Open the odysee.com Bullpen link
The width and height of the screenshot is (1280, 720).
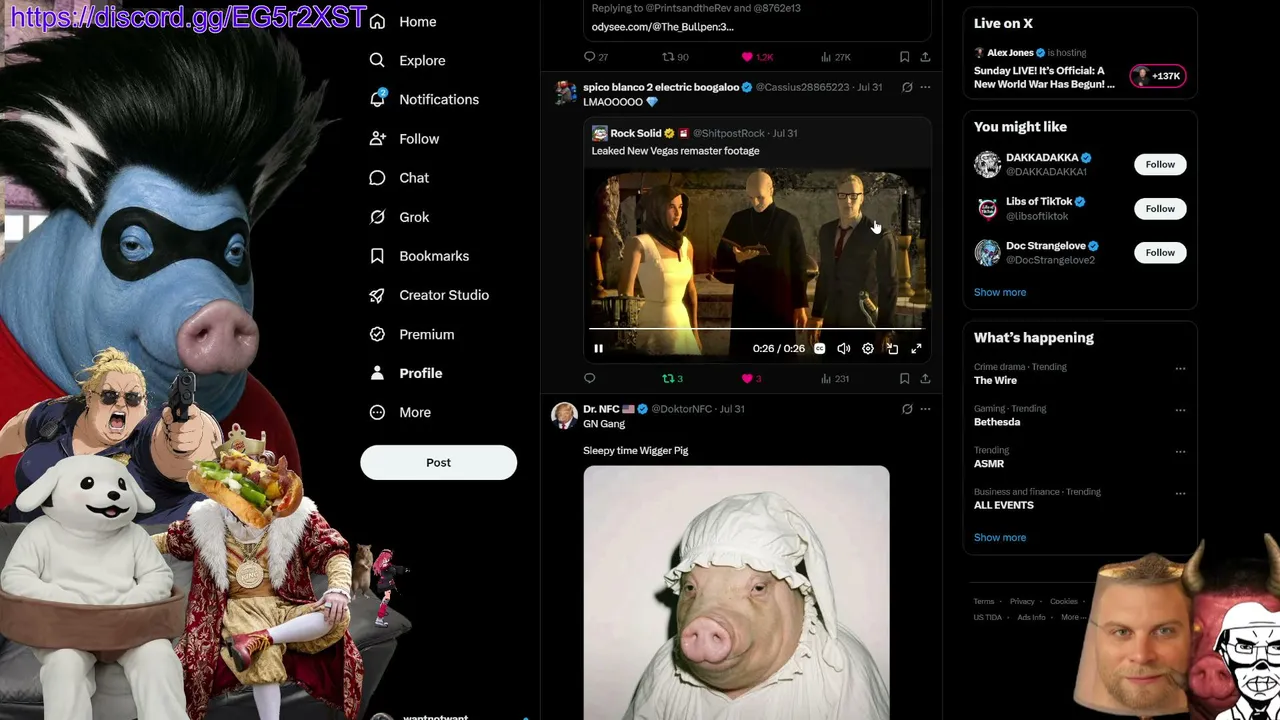(x=662, y=27)
